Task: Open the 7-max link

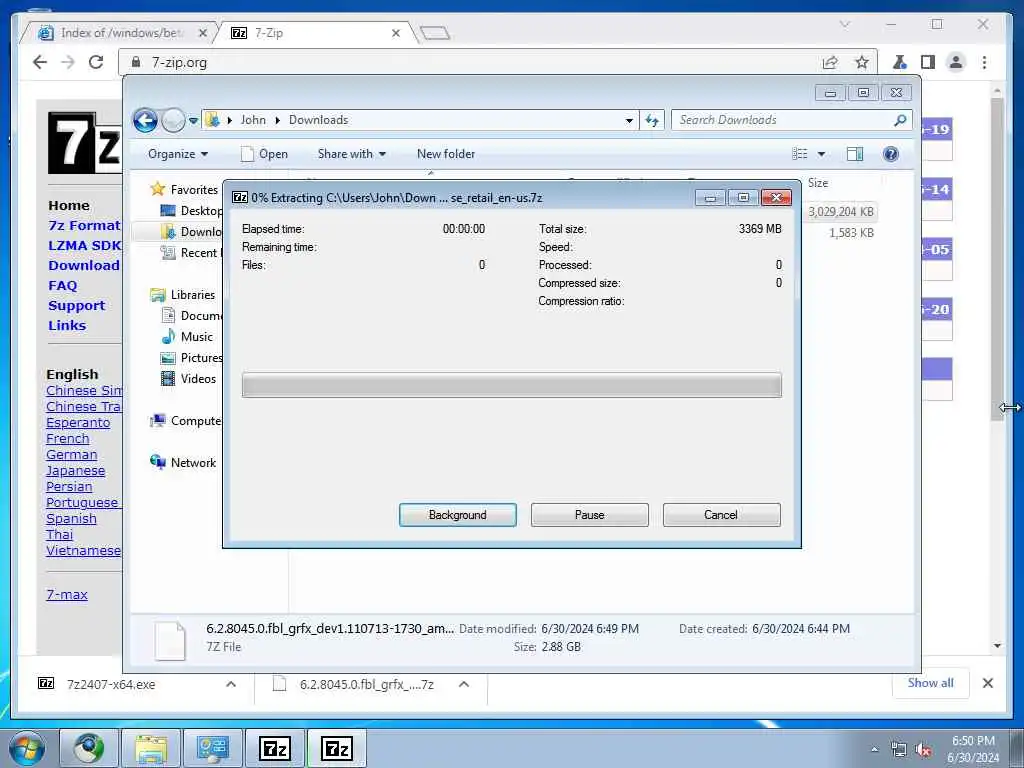Action: point(67,594)
